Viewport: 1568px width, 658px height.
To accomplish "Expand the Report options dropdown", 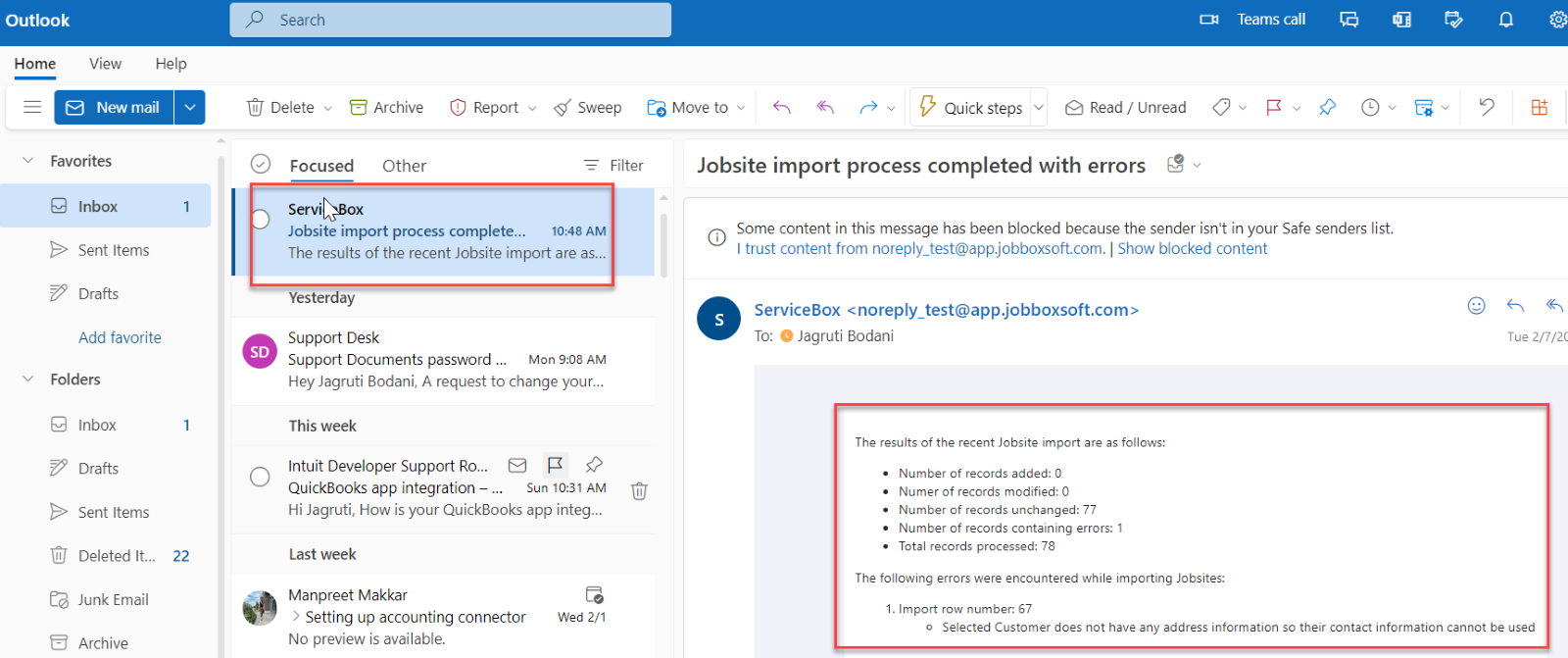I will click(x=532, y=108).
